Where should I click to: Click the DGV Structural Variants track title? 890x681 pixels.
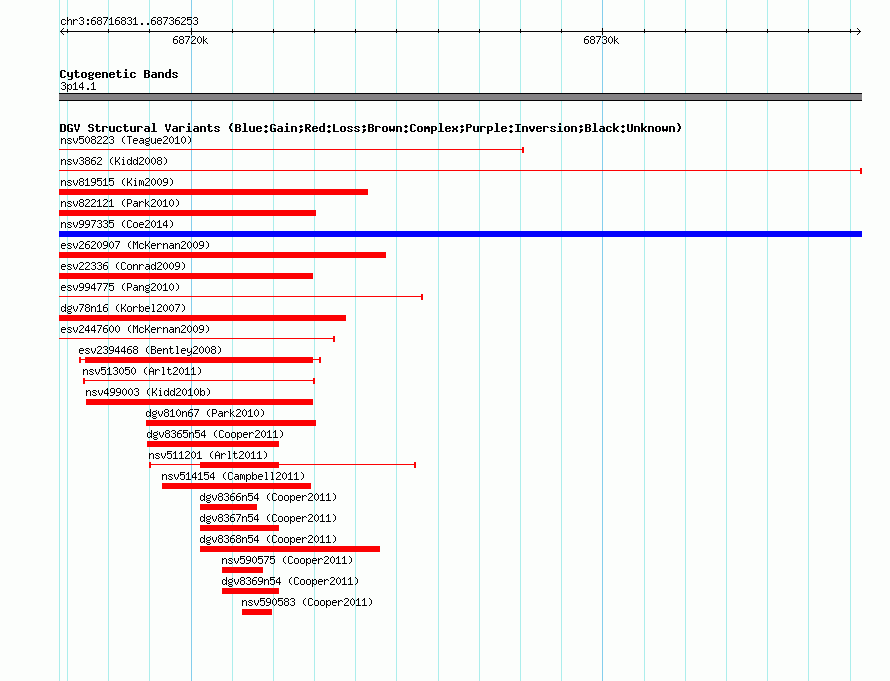coord(371,128)
